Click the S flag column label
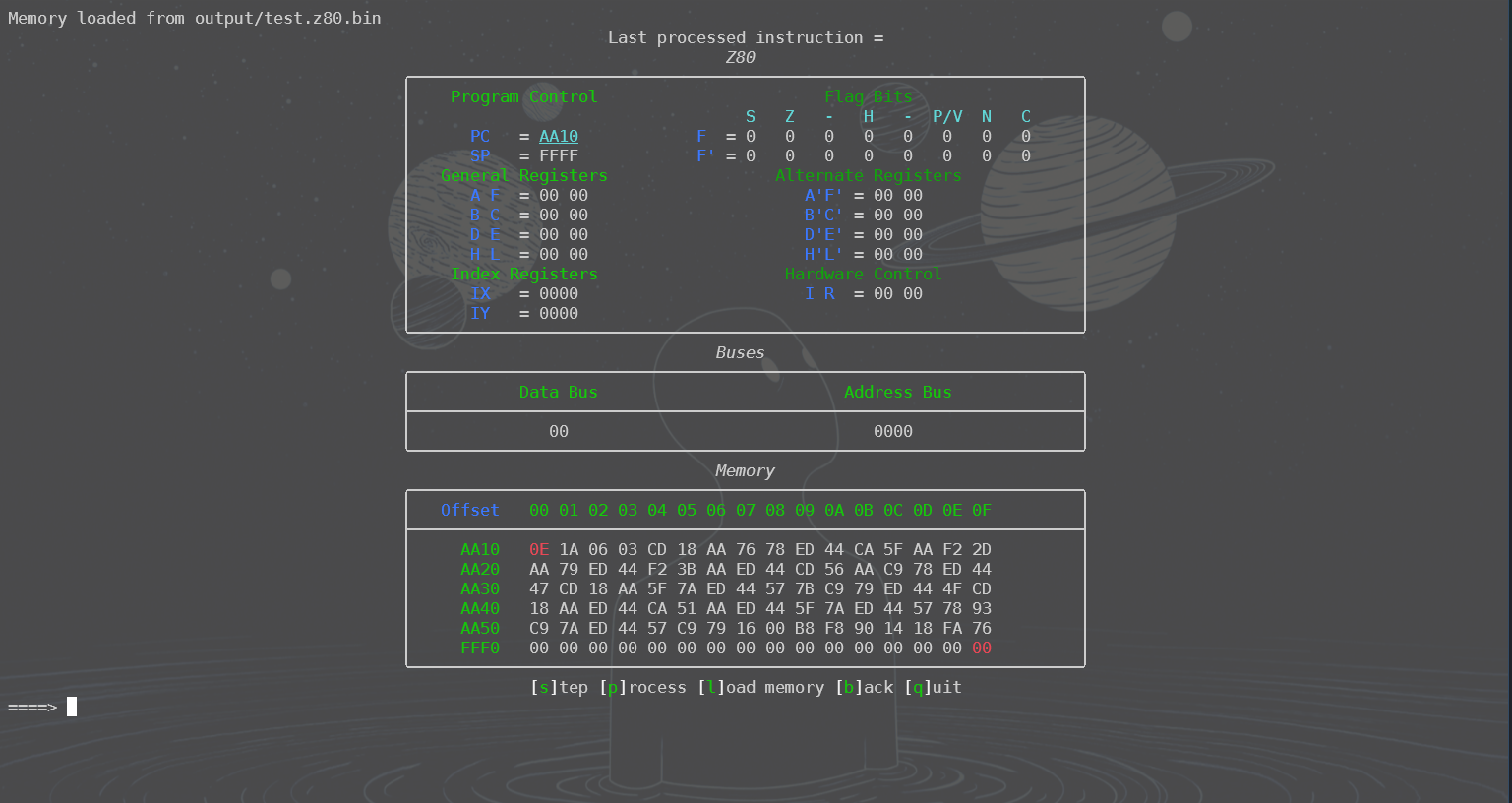 click(x=751, y=116)
